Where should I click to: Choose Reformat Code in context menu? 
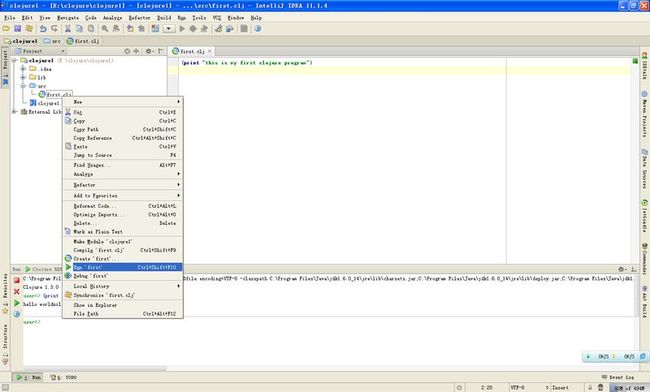click(123, 206)
